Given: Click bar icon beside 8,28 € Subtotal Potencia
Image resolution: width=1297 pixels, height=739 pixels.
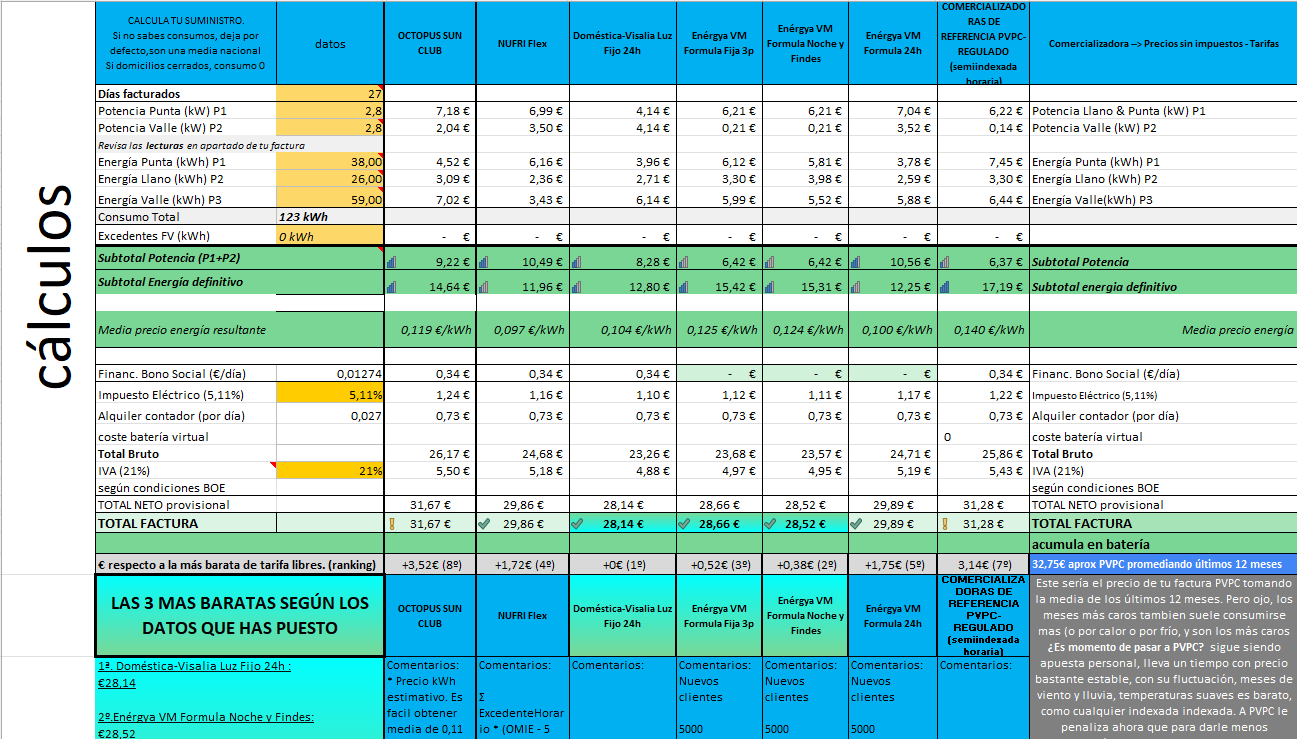Looking at the screenshot, I should [577, 262].
